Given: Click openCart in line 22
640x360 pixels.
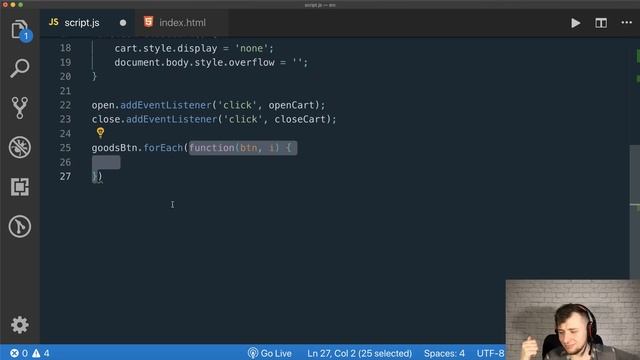Looking at the screenshot, I should click(291, 105).
